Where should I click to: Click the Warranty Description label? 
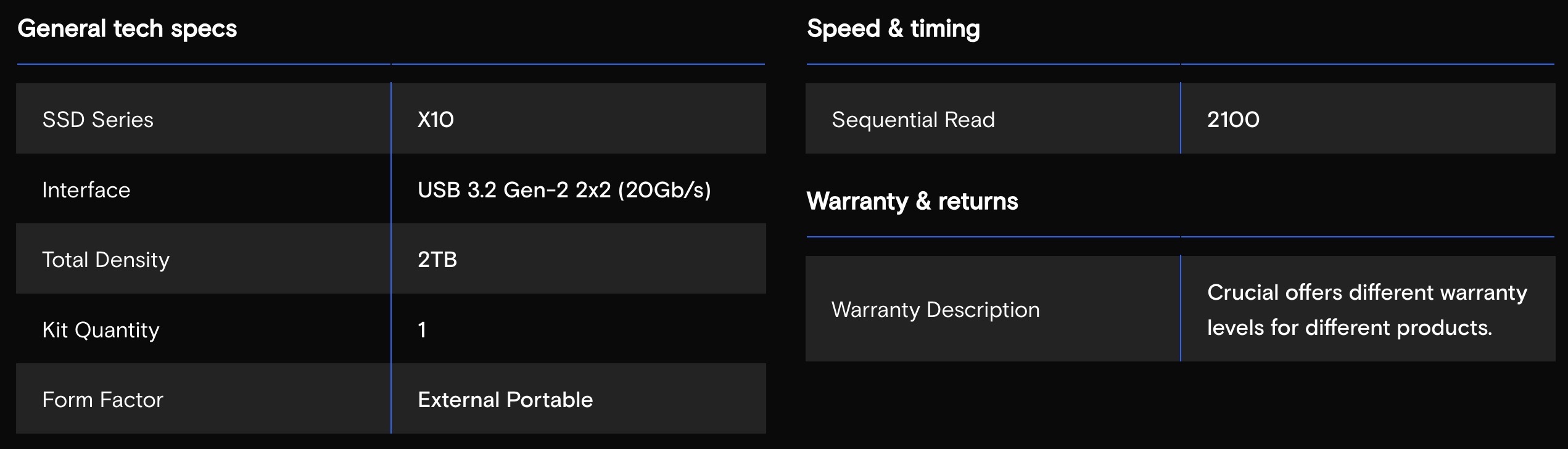[x=935, y=310]
